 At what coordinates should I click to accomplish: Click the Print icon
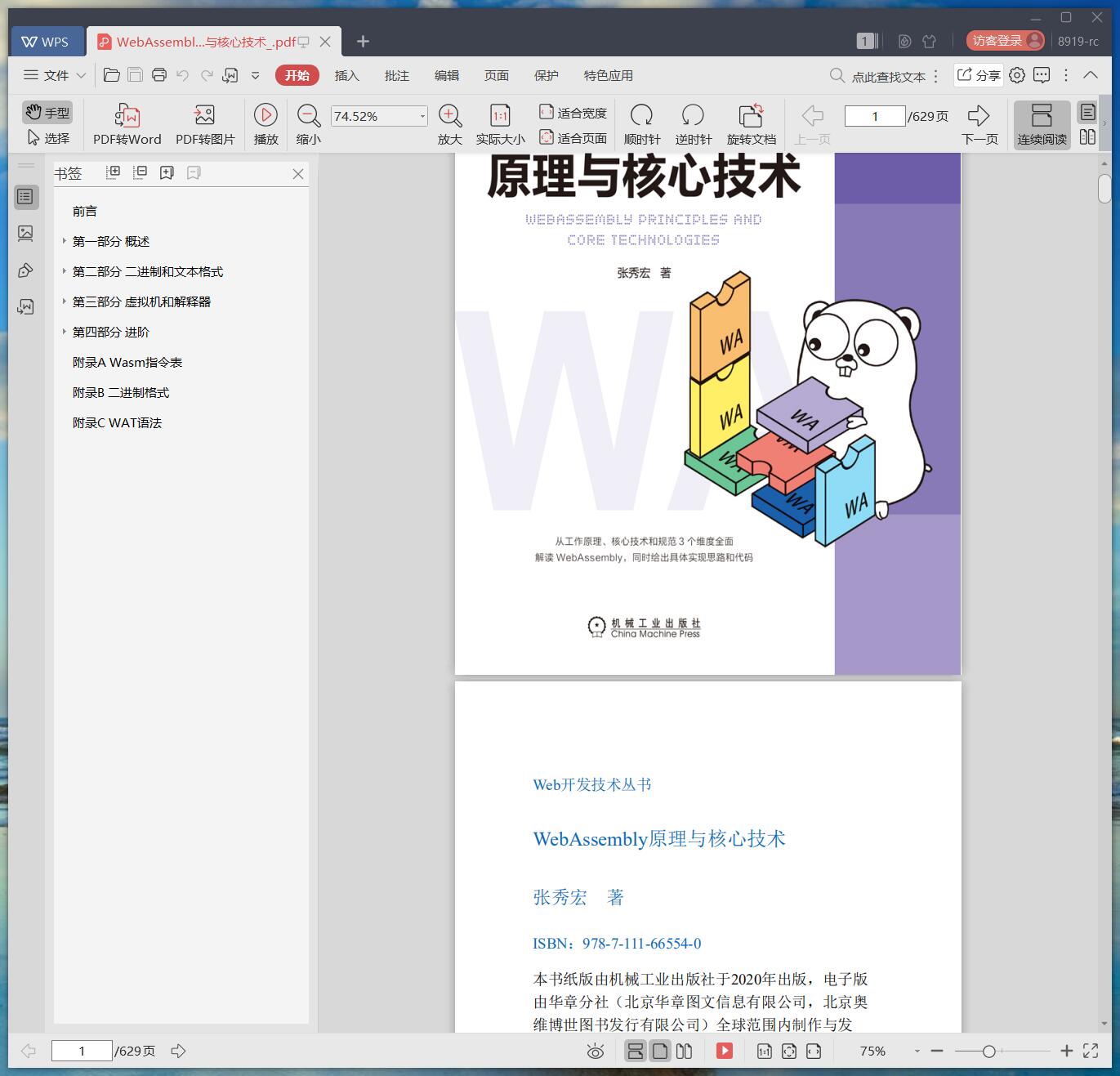(159, 75)
